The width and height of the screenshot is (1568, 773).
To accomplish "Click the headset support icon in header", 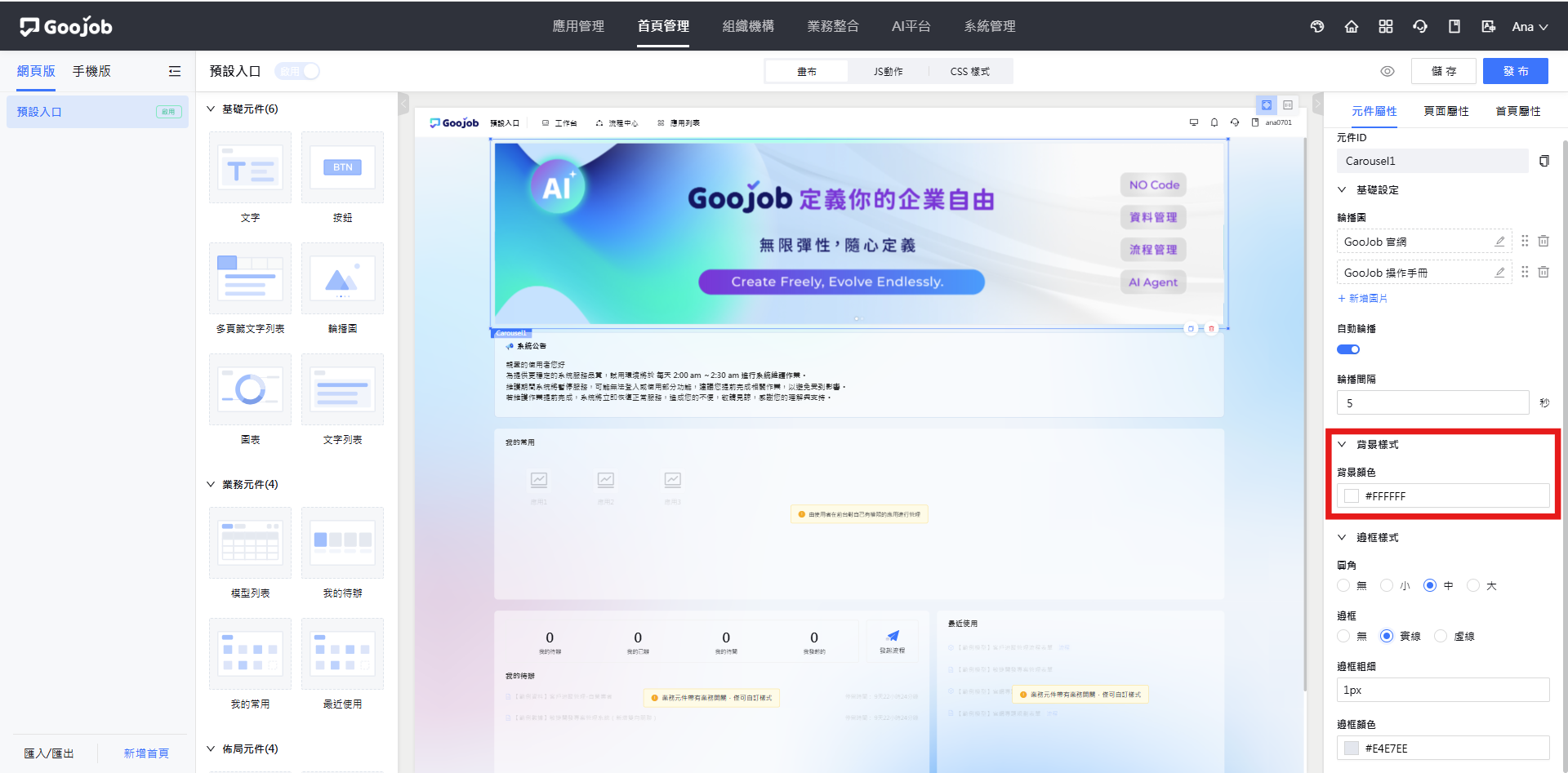I will click(x=1420, y=26).
